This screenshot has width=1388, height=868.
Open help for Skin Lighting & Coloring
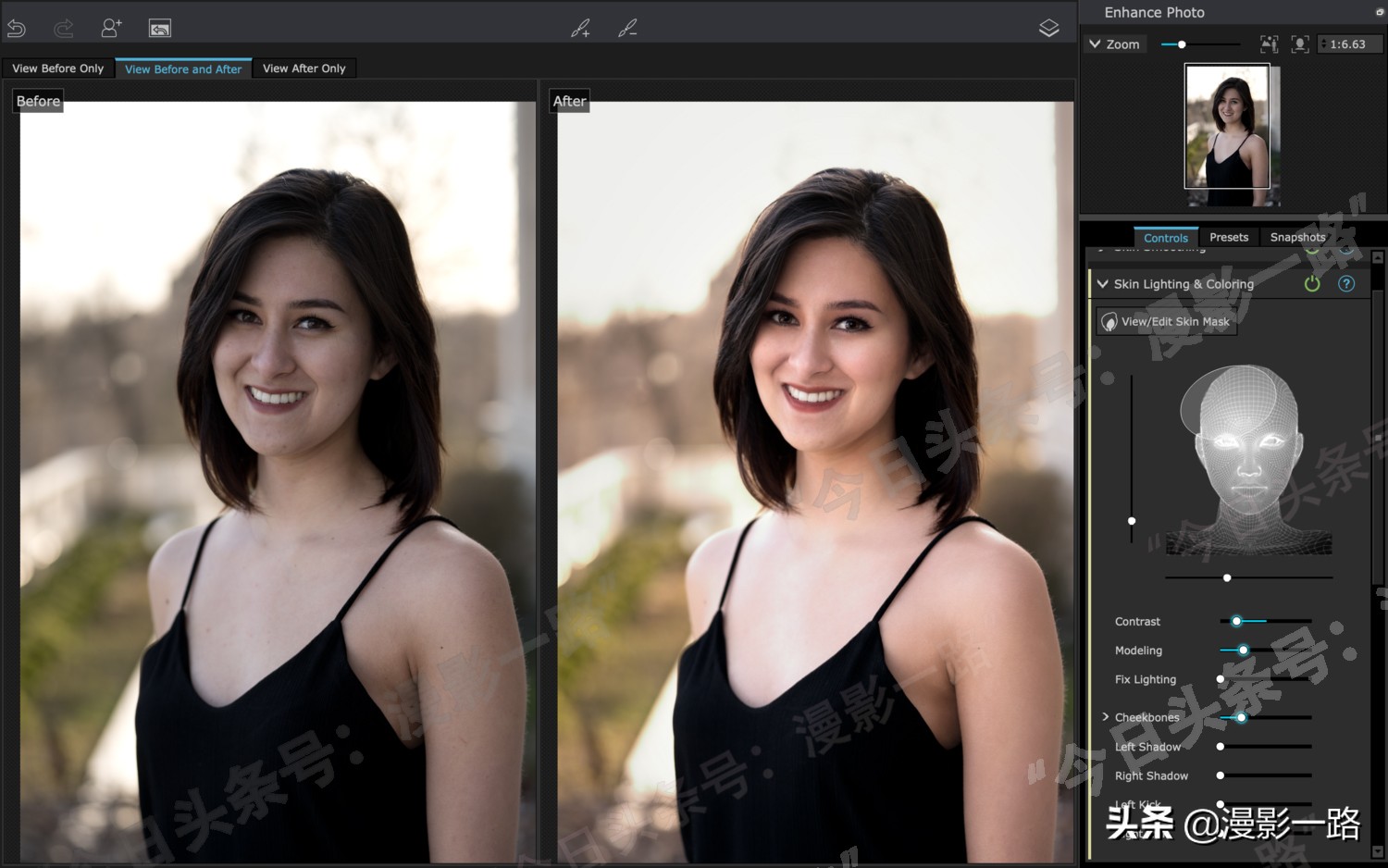pyautogui.click(x=1346, y=284)
